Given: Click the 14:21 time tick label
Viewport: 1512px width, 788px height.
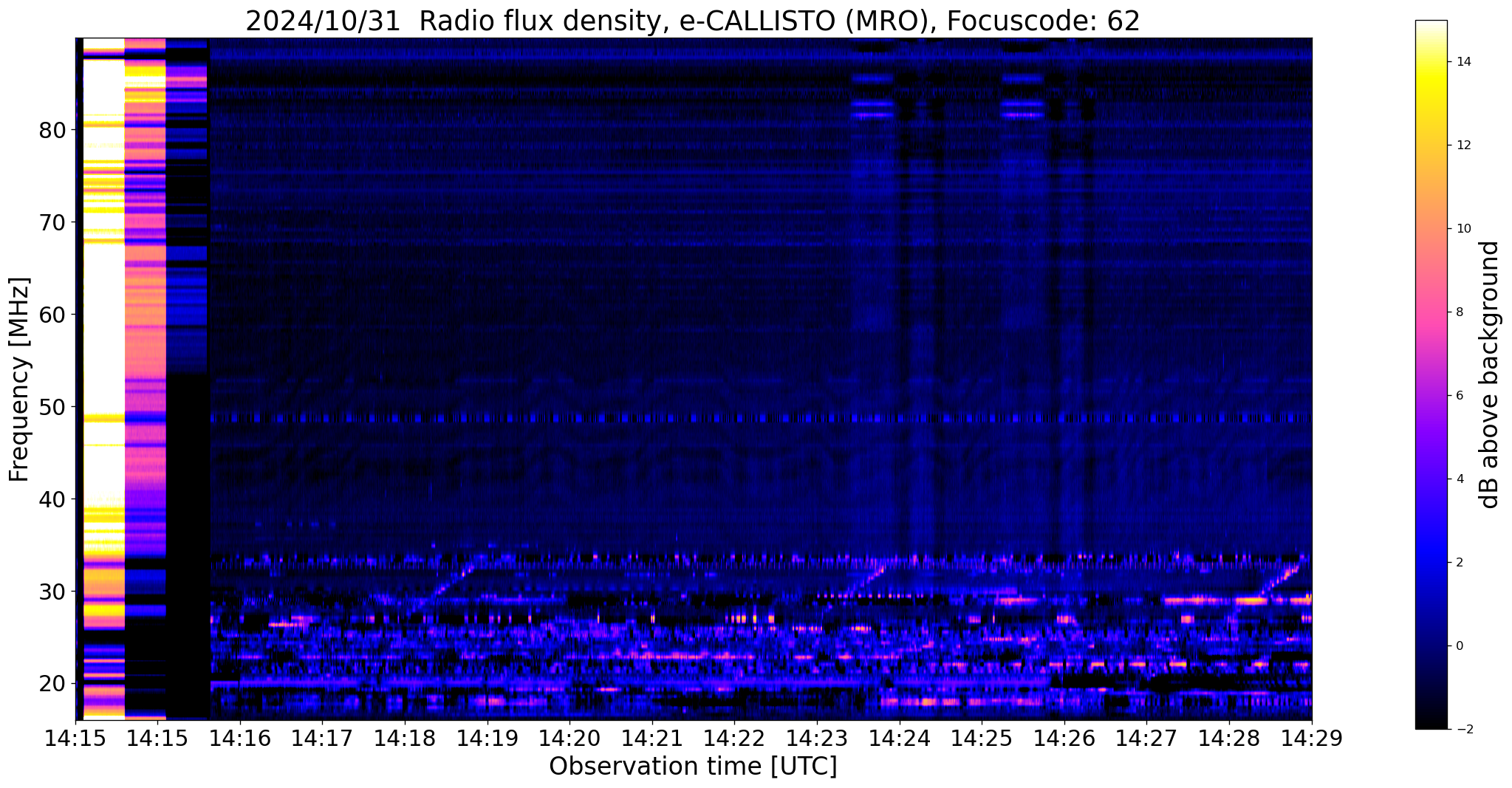Looking at the screenshot, I should pyautogui.click(x=652, y=739).
